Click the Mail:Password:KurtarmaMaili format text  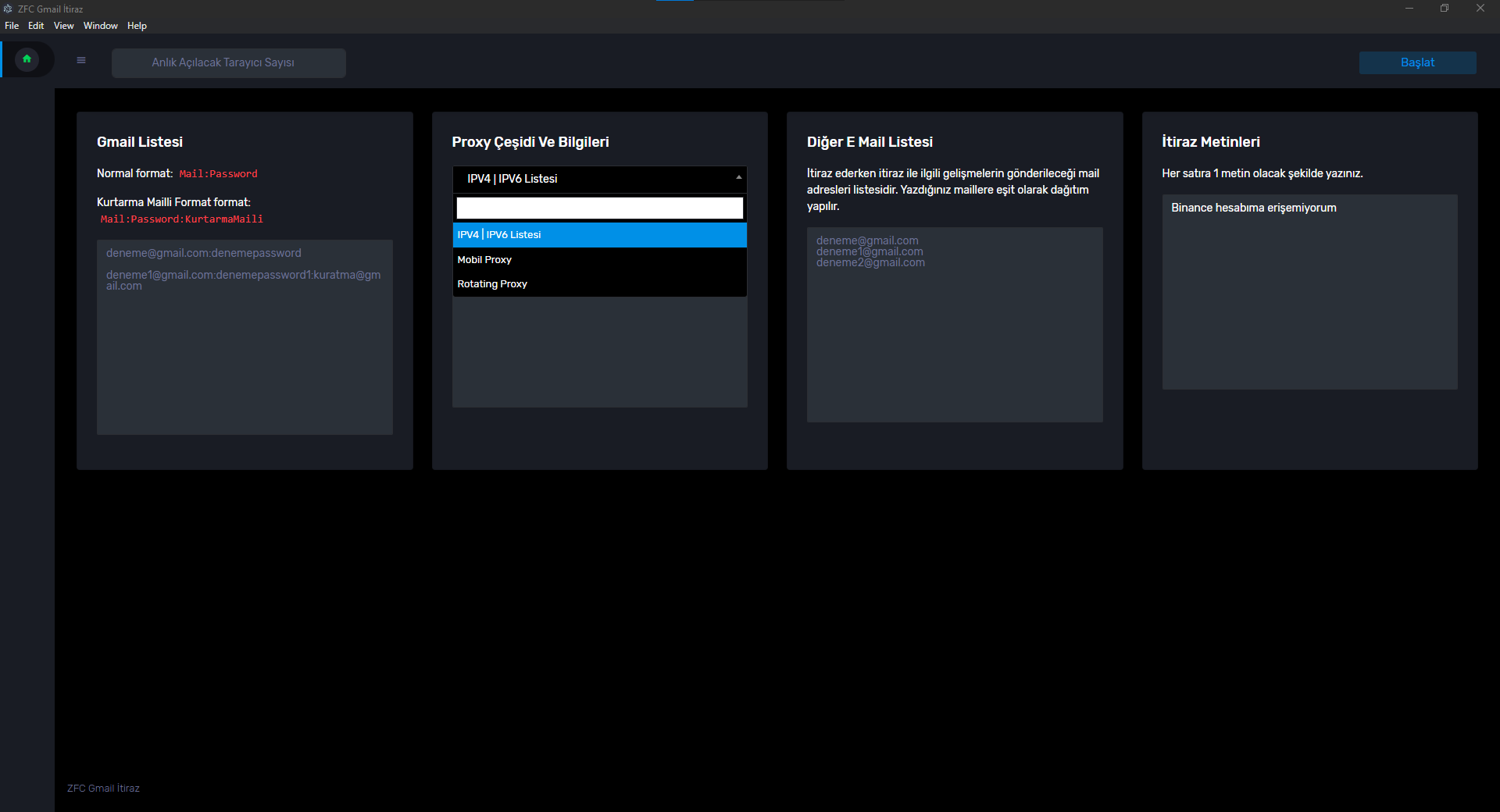[181, 219]
